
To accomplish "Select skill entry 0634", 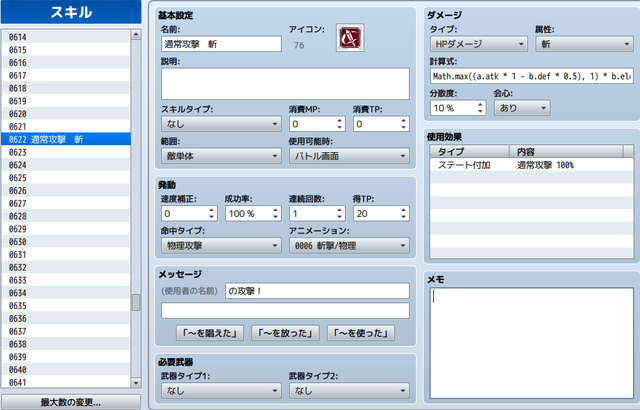I will pos(66,293).
